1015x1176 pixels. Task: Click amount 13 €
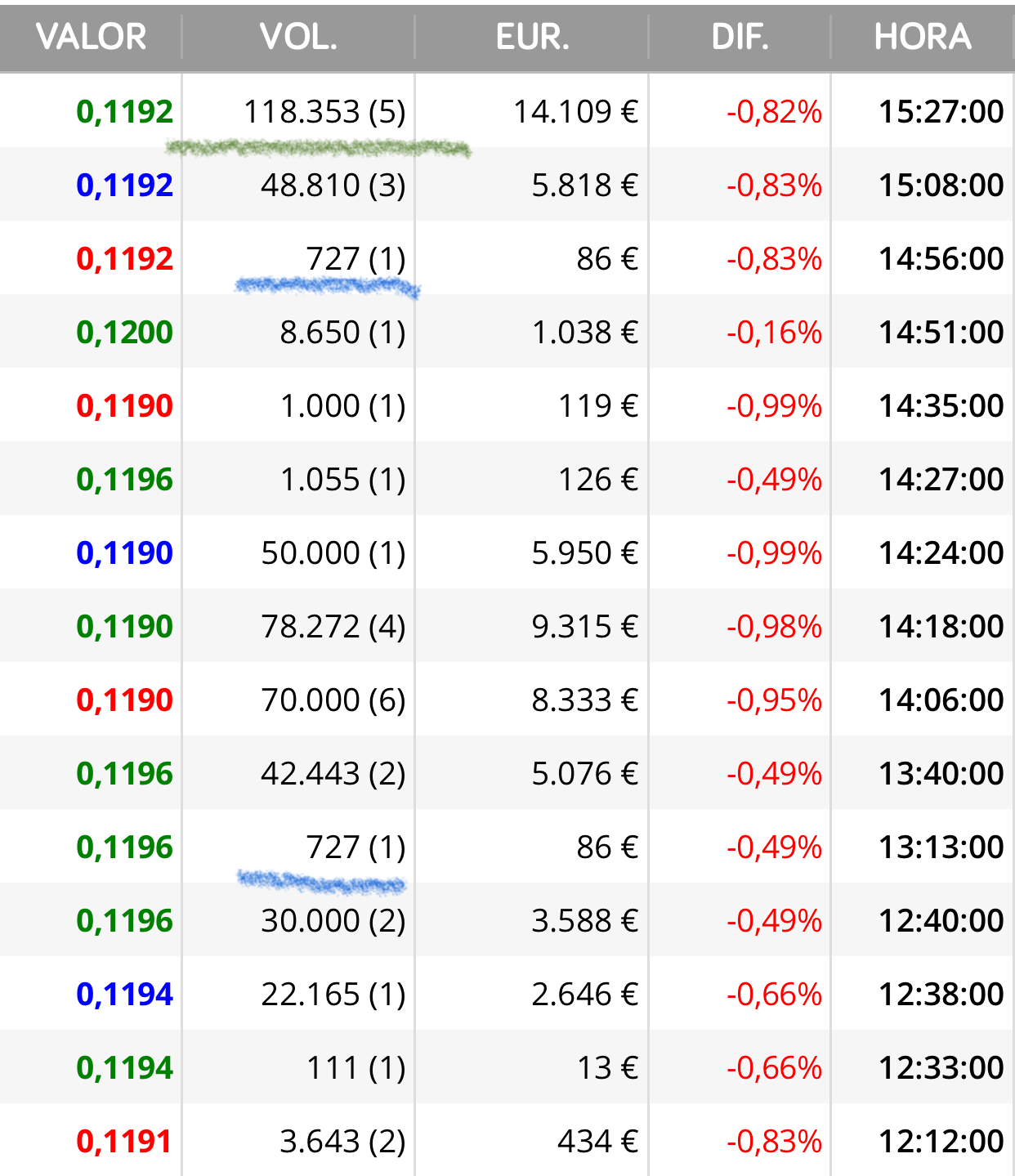tap(607, 1068)
